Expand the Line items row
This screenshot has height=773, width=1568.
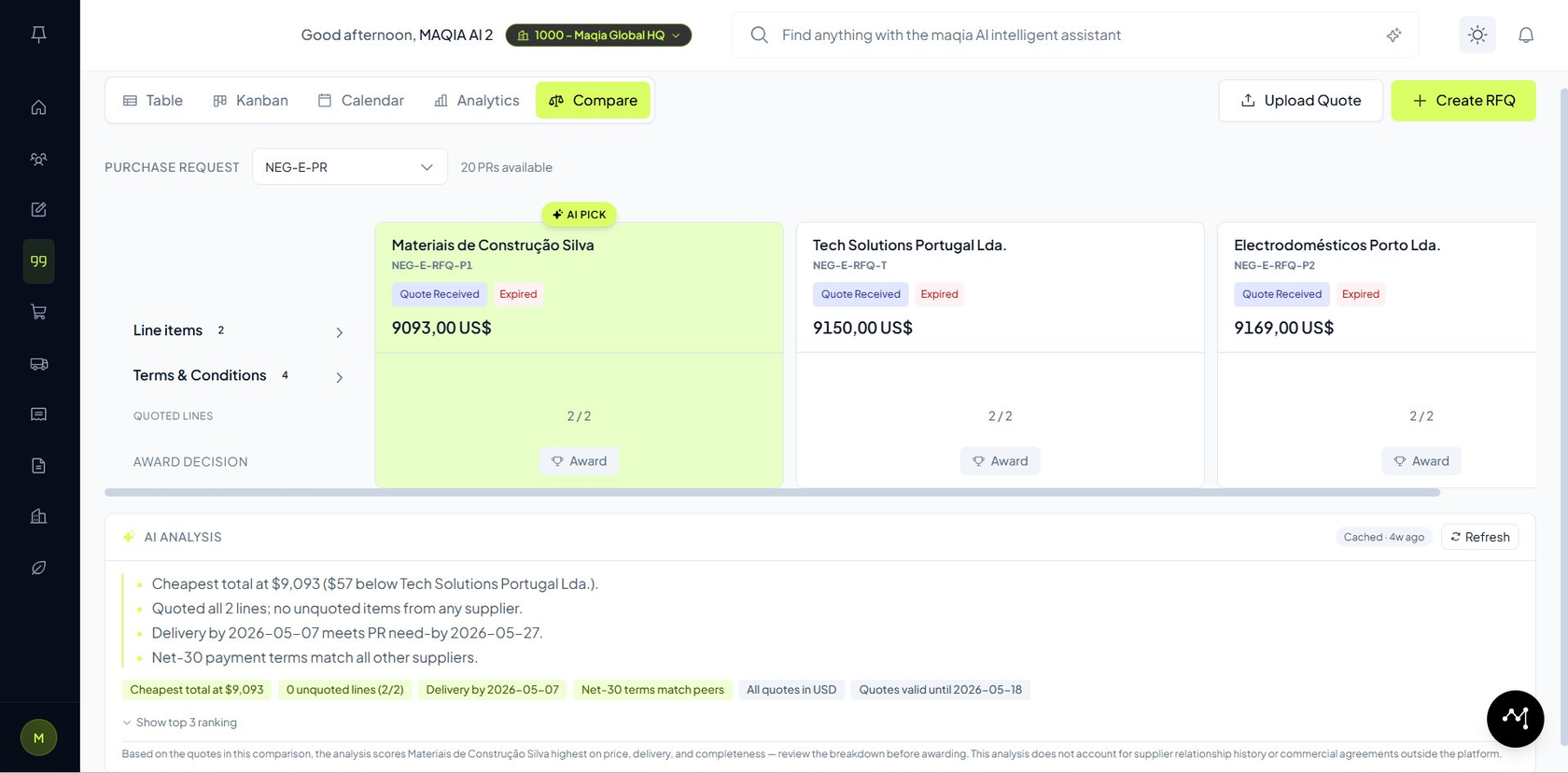[238, 330]
